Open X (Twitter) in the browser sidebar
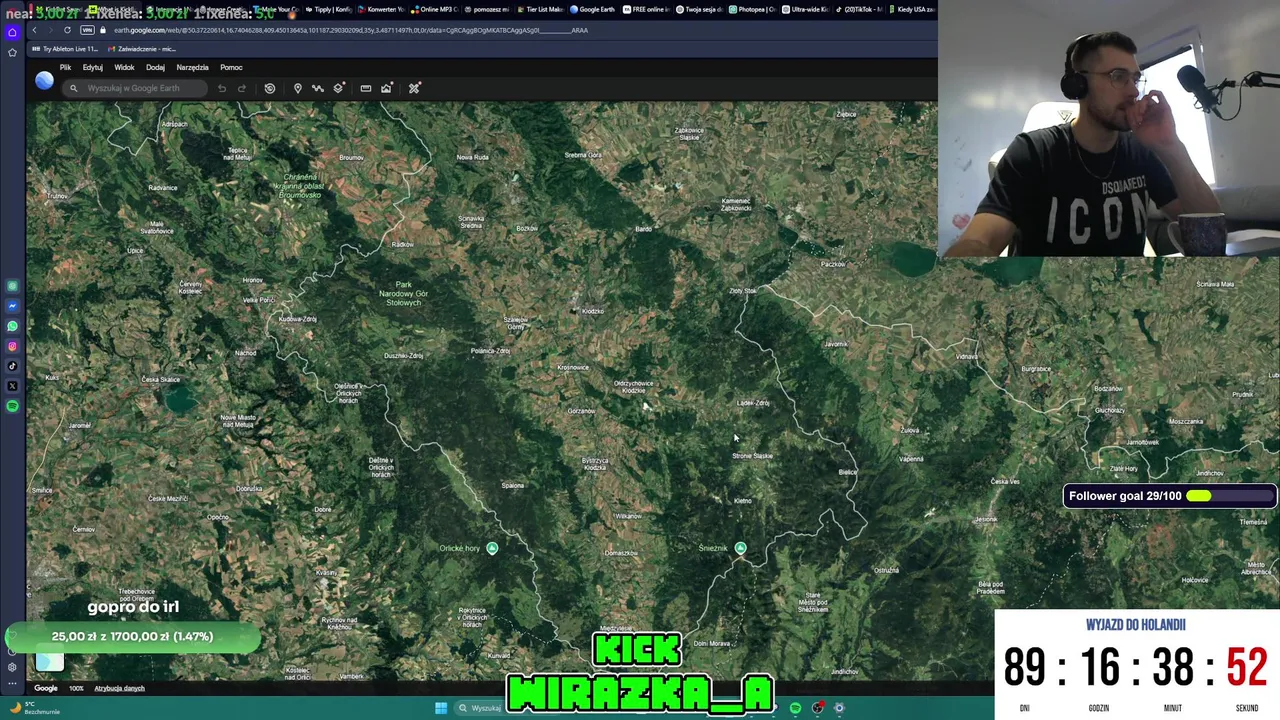 point(12,386)
